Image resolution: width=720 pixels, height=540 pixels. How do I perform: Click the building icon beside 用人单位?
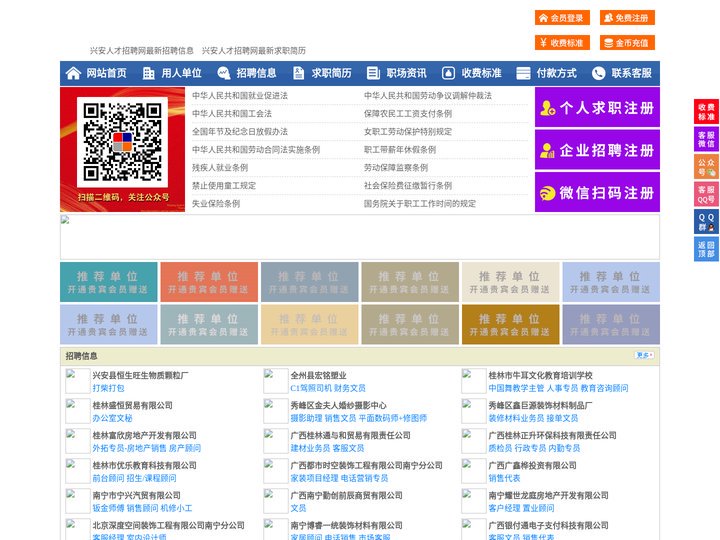[148, 73]
